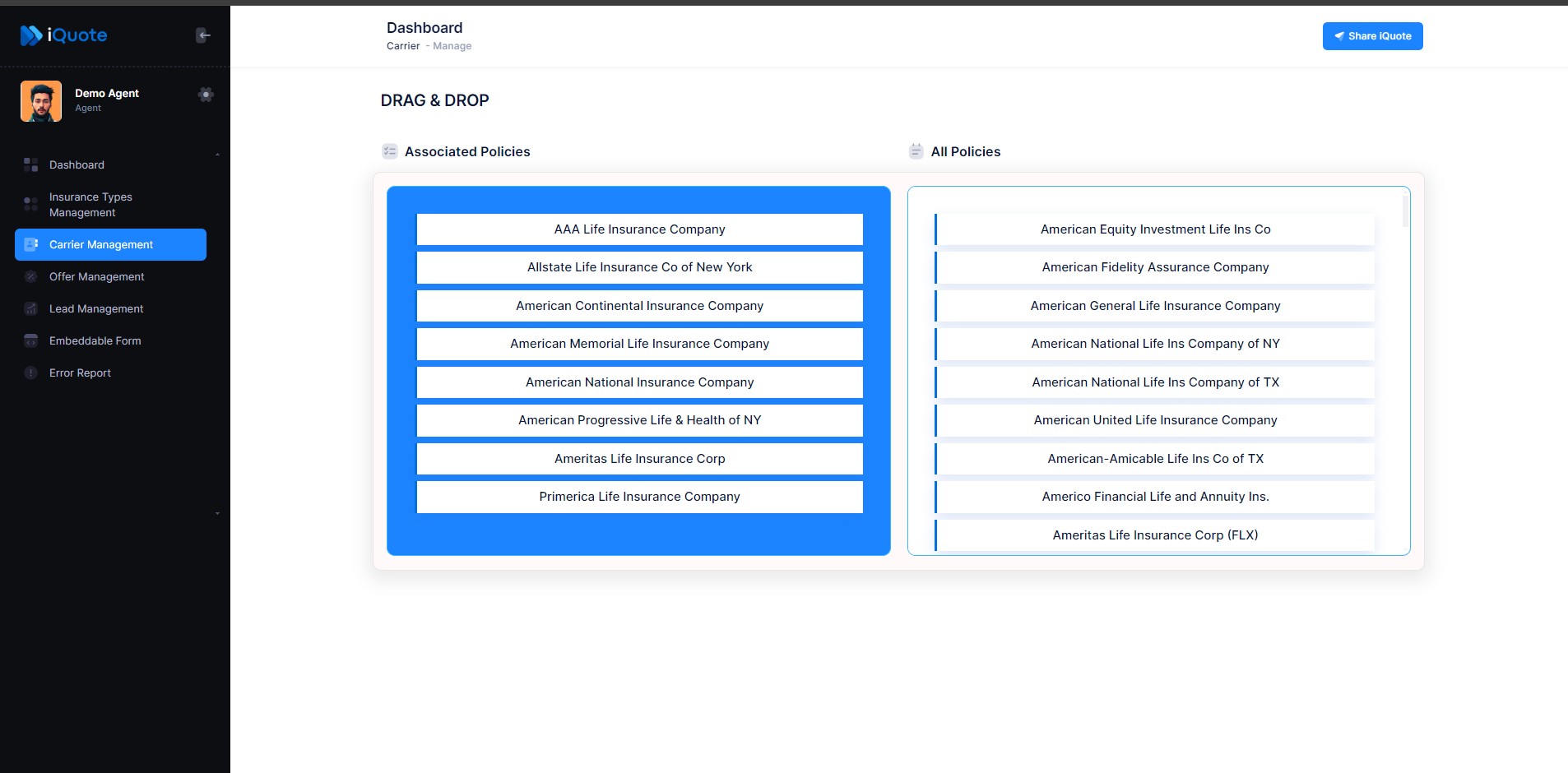Screen dimensions: 1568x773
Task: Pick American Memorial Life Insurance Company
Action: [x=640, y=344]
